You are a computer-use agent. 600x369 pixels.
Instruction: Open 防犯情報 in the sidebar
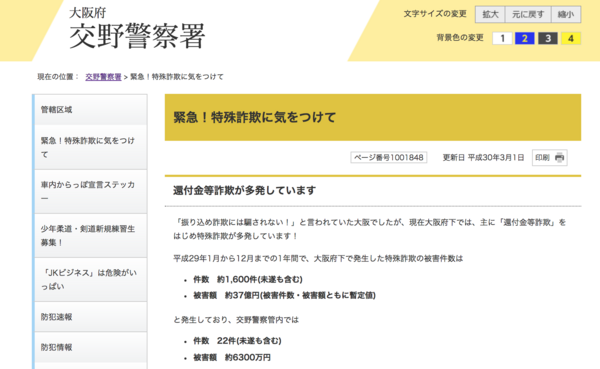(x=91, y=347)
